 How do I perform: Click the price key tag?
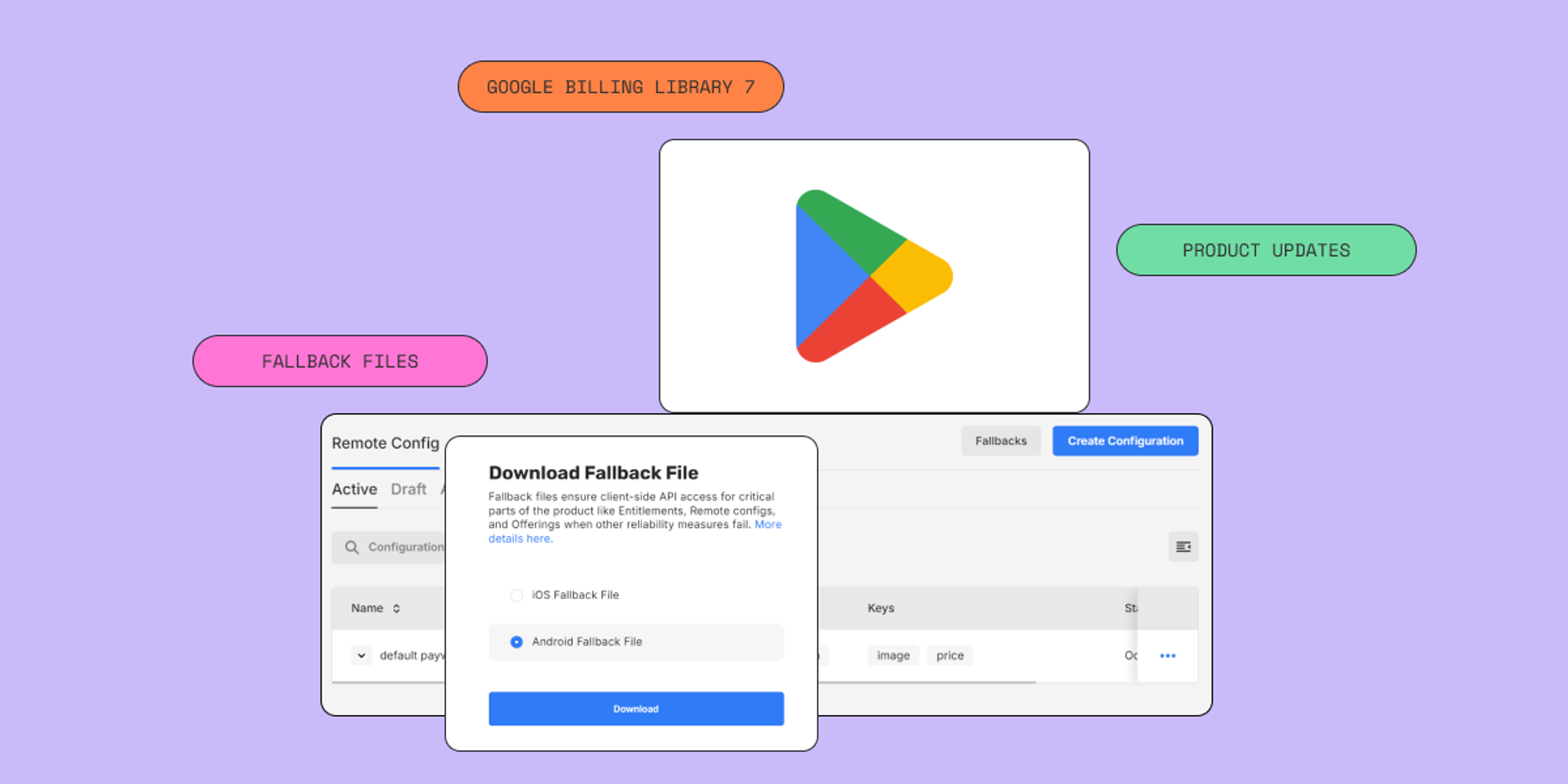950,655
